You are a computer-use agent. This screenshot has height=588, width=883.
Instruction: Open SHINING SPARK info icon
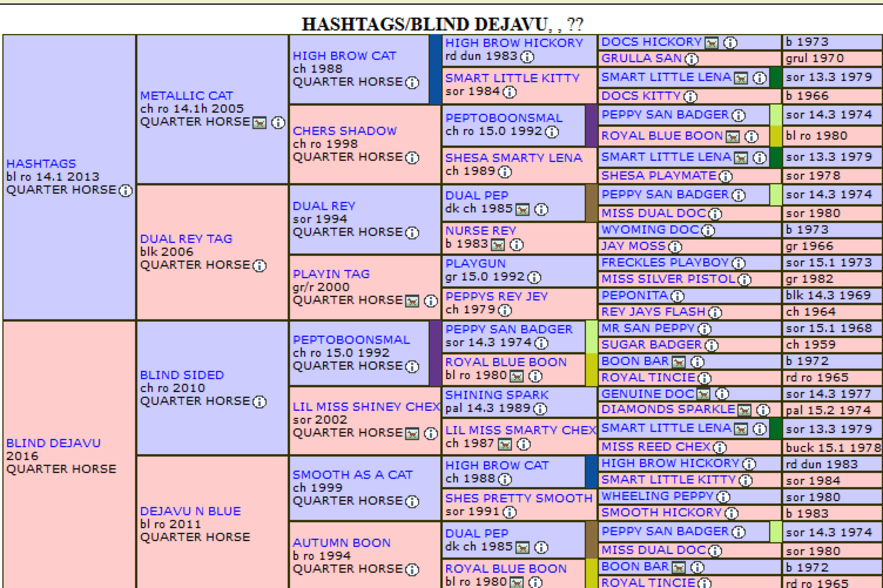(540, 409)
